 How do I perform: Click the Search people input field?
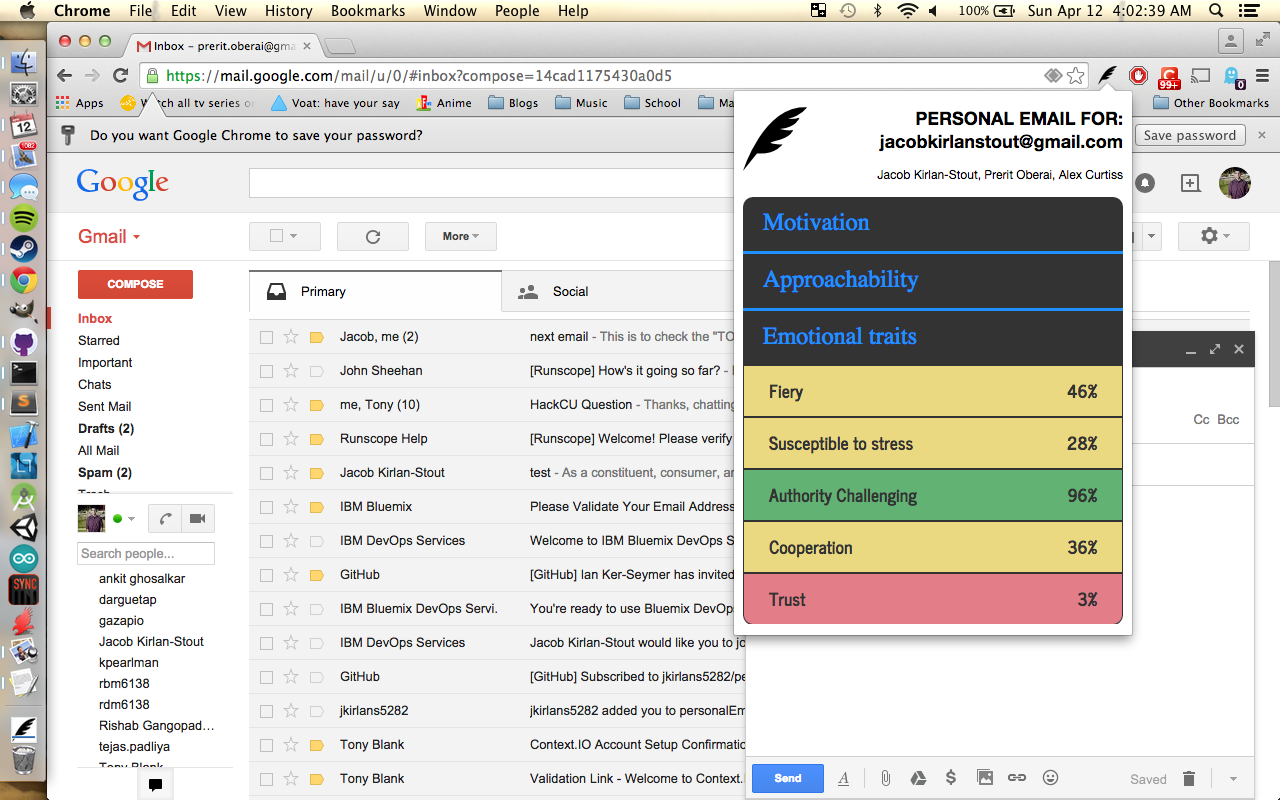coord(146,554)
